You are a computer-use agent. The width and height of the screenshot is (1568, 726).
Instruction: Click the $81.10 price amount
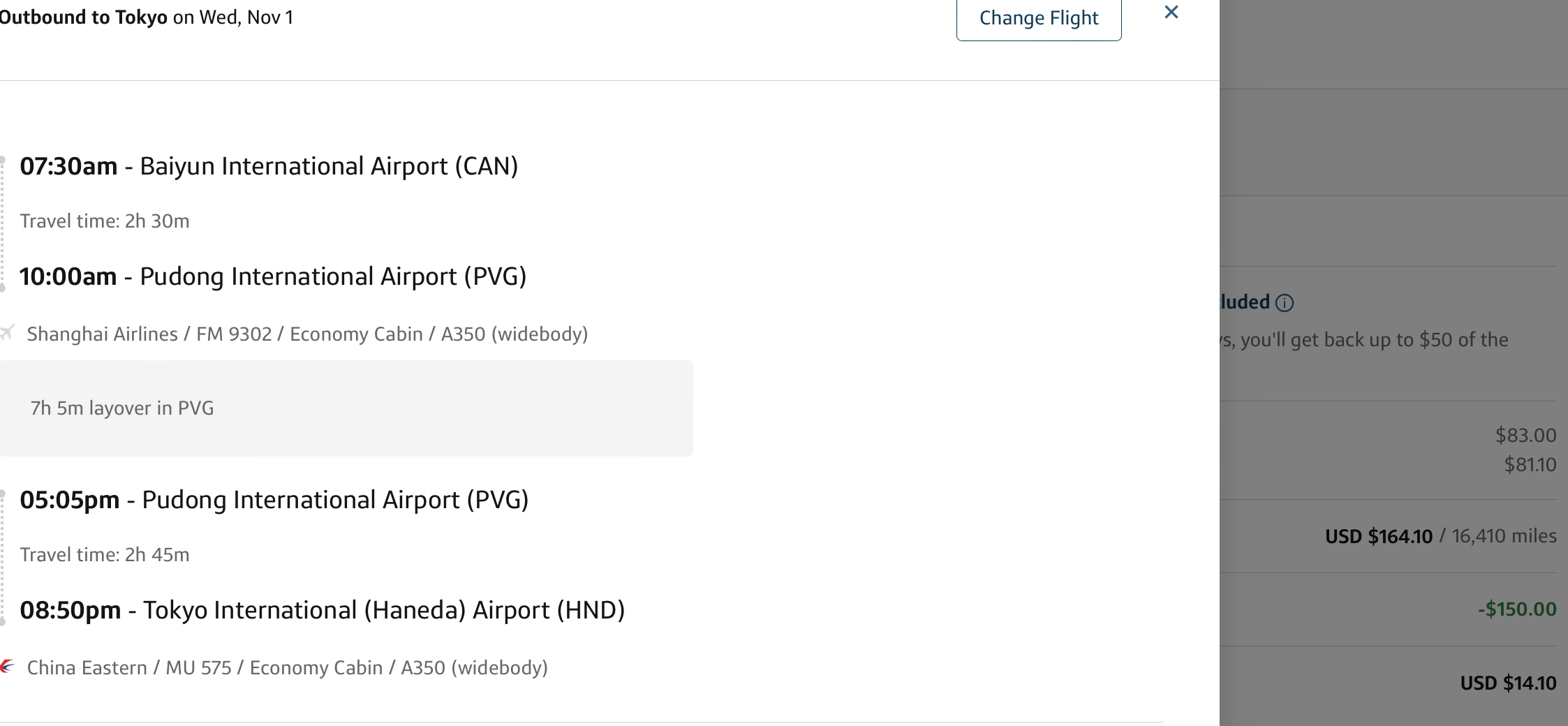point(1530,465)
